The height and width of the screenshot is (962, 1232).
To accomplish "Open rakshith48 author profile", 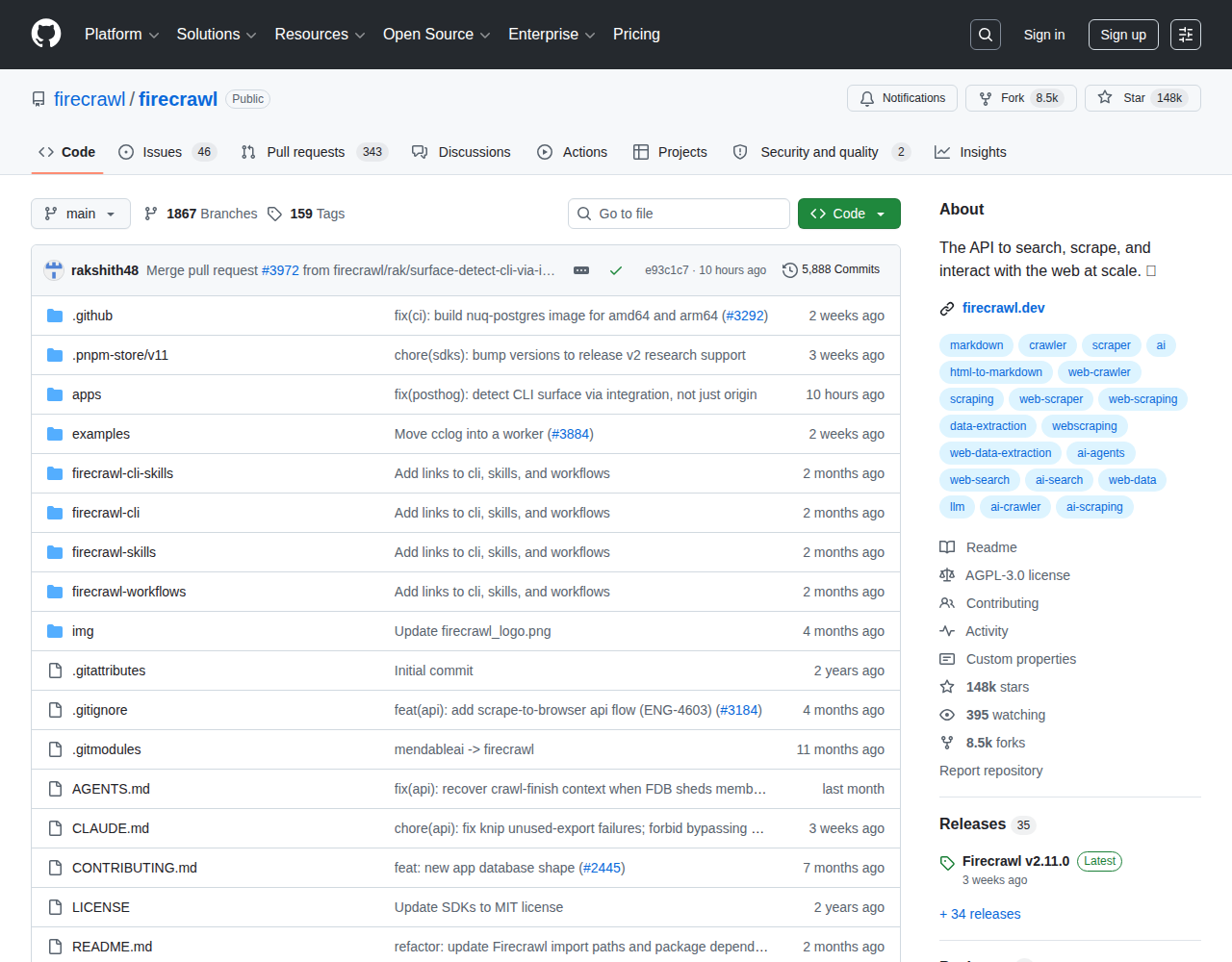I will (105, 270).
